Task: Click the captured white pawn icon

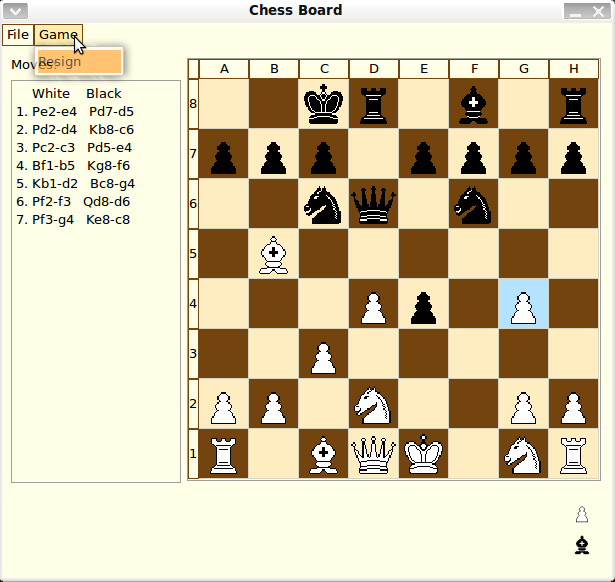Action: [582, 515]
